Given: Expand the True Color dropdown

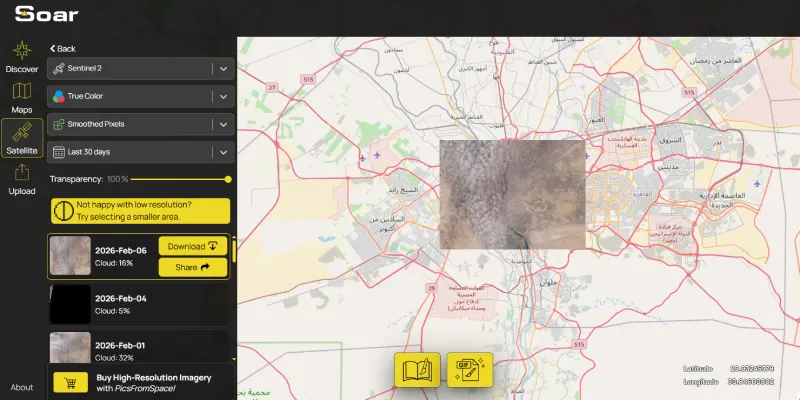Looking at the screenshot, I should coord(223,97).
